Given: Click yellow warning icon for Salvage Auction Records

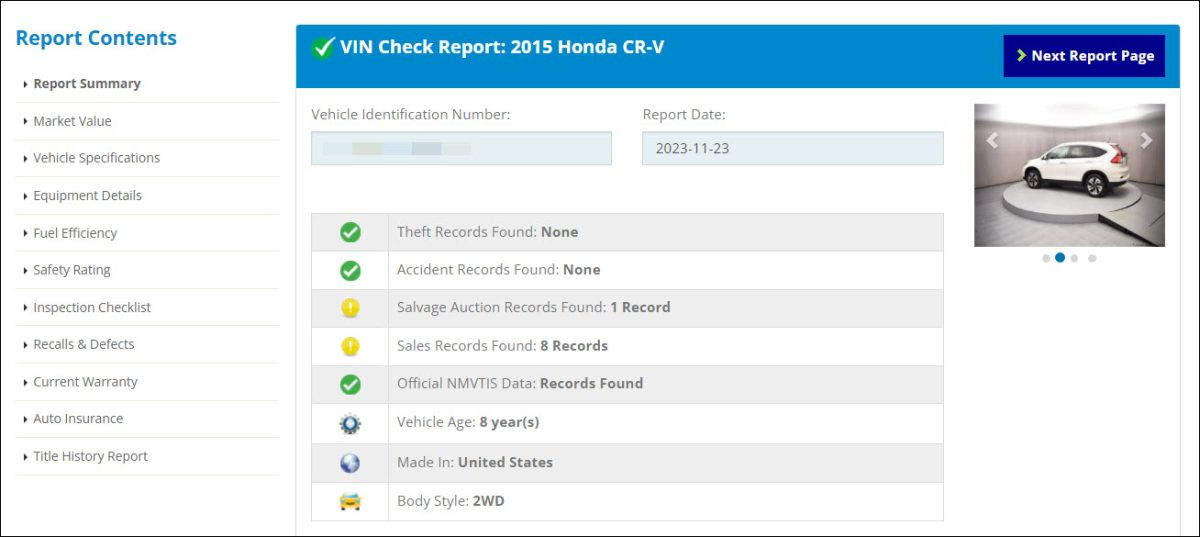Looking at the screenshot, I should pos(350,308).
